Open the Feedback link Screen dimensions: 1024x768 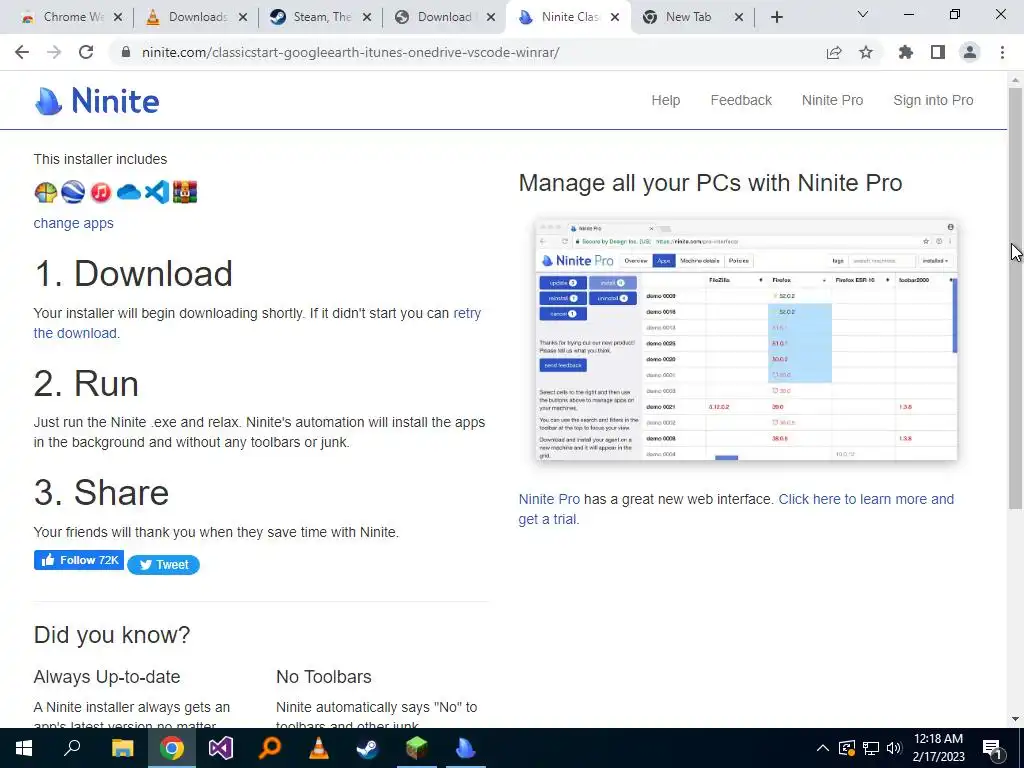point(741,100)
